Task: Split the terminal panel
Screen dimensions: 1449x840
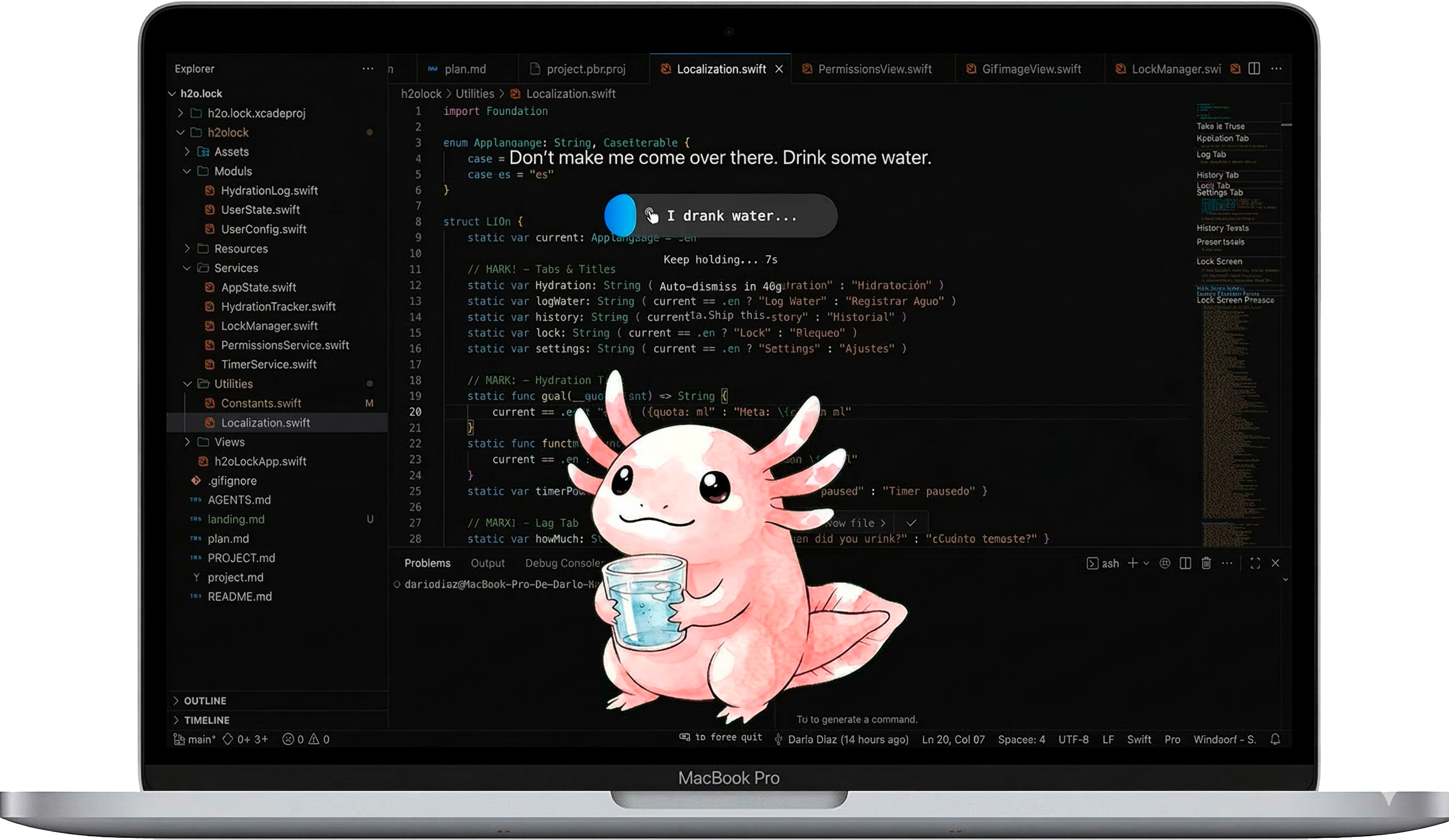Action: (x=1185, y=563)
